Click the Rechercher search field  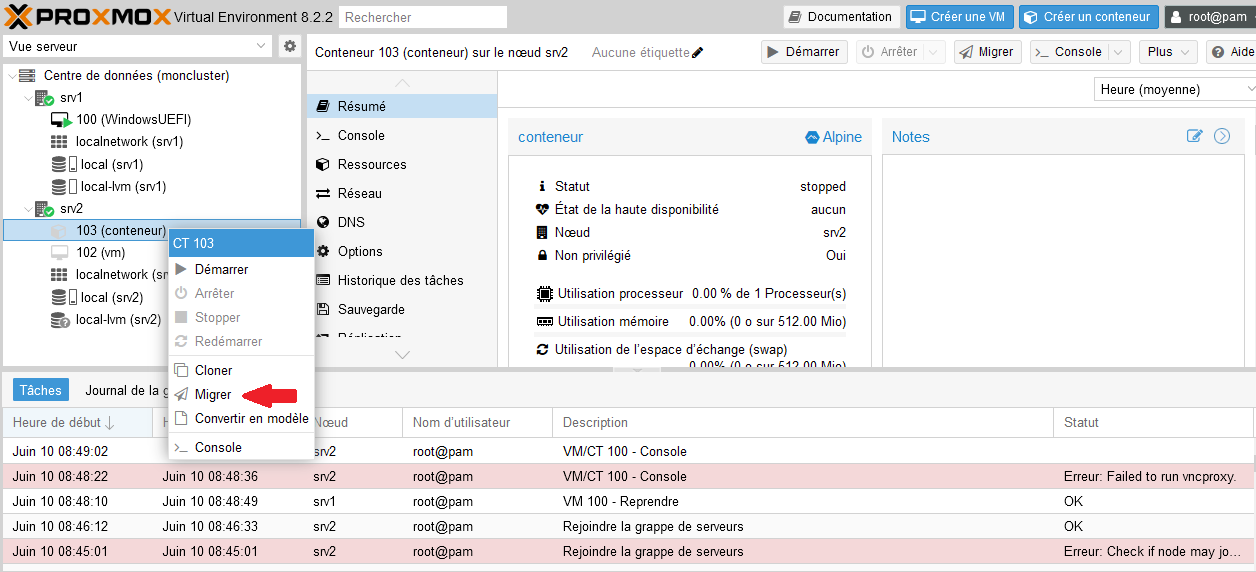click(x=422, y=17)
